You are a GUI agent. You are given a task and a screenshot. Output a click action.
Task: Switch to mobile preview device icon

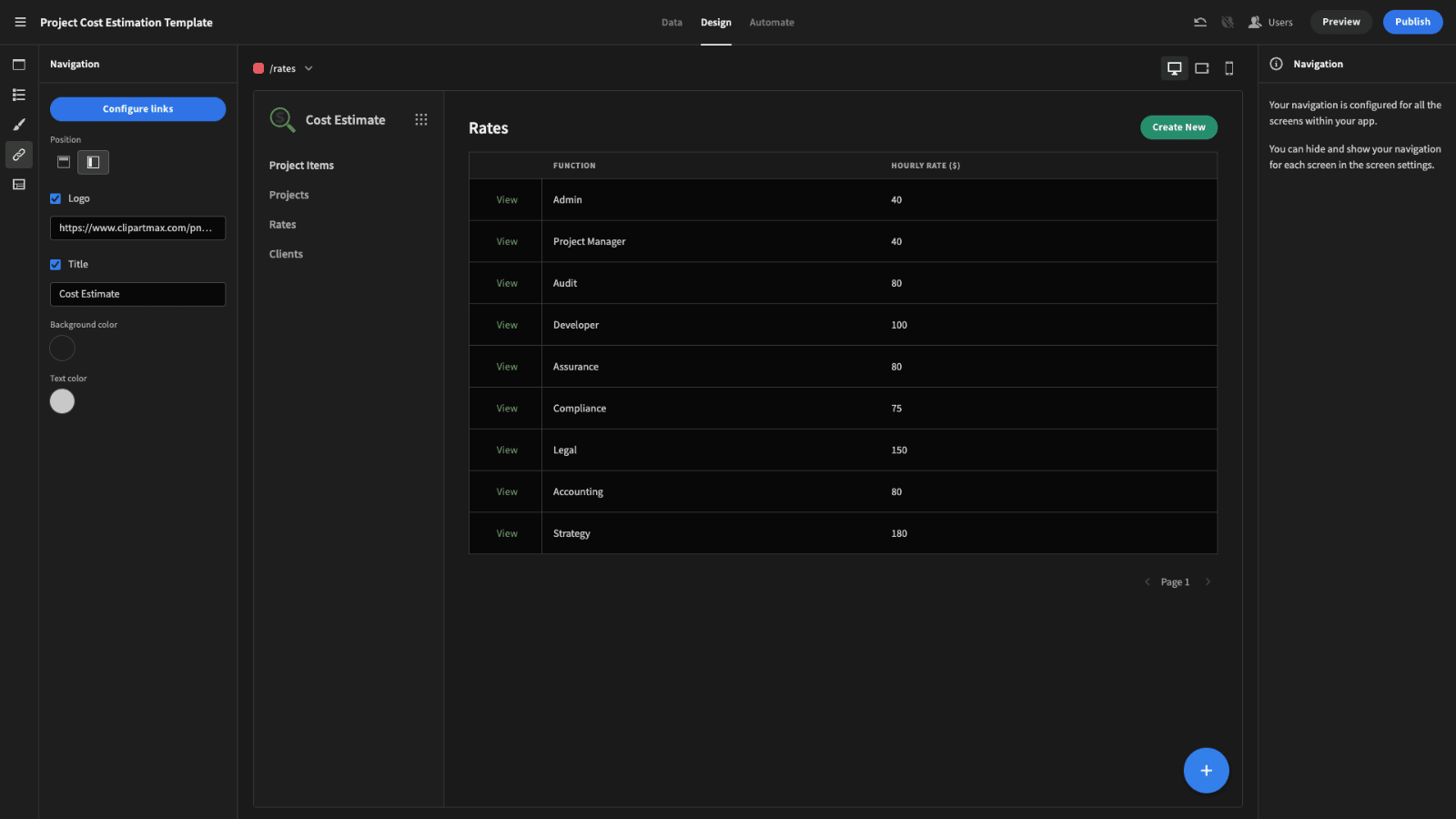pos(1229,68)
